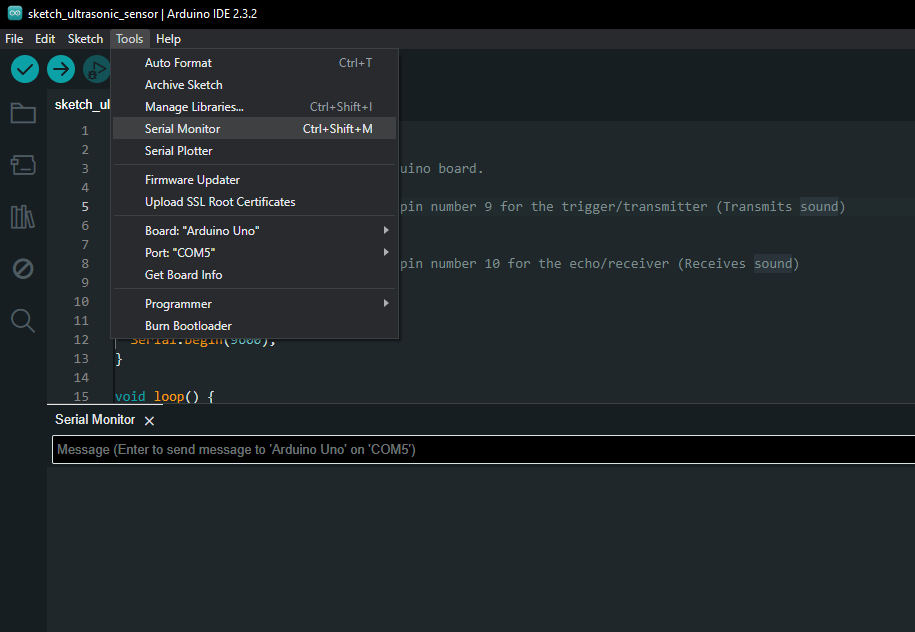
Task: Close the Serial Monitor tab
Action: coord(149,421)
